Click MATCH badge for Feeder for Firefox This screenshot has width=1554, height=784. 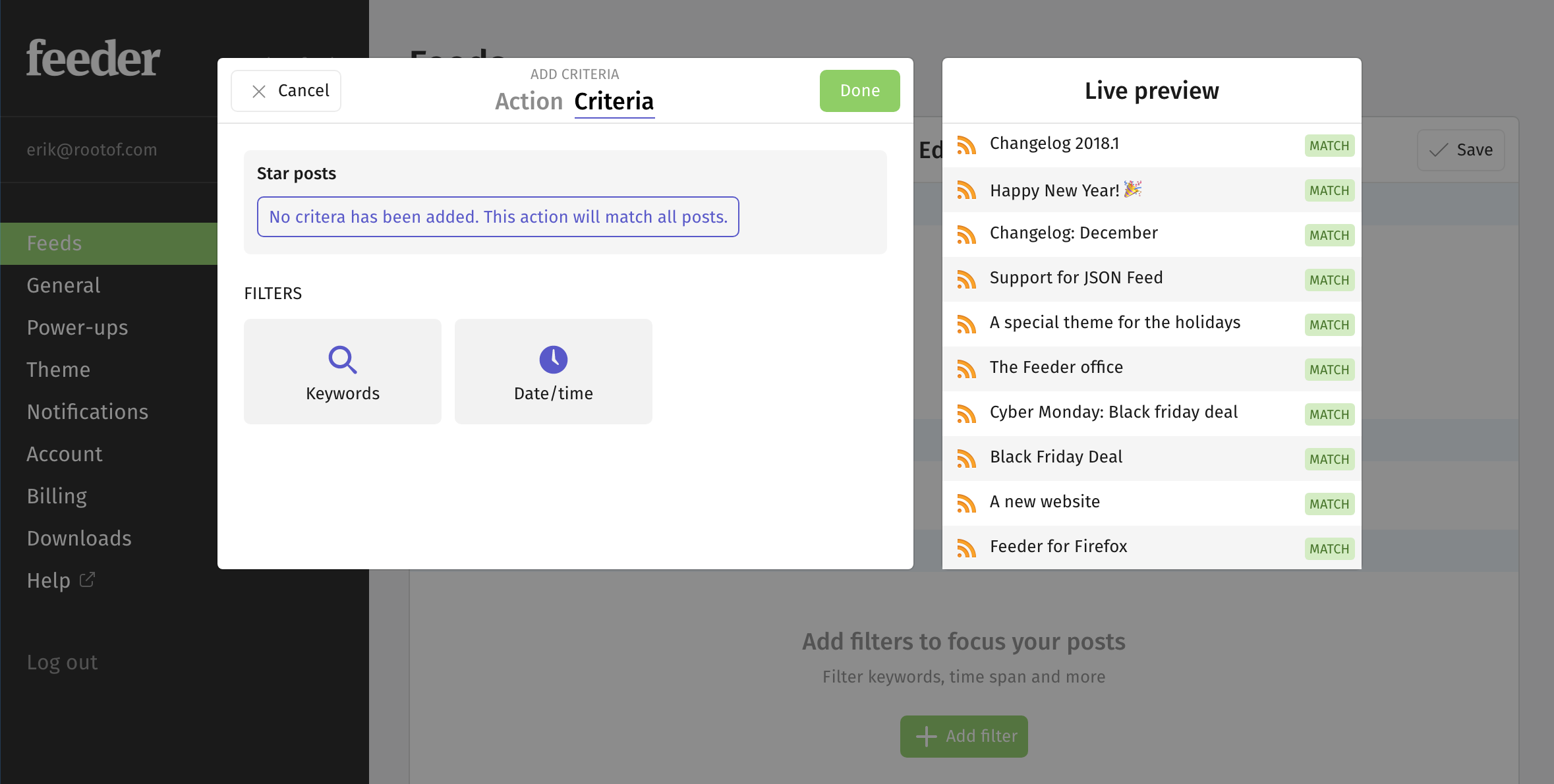tap(1329, 549)
